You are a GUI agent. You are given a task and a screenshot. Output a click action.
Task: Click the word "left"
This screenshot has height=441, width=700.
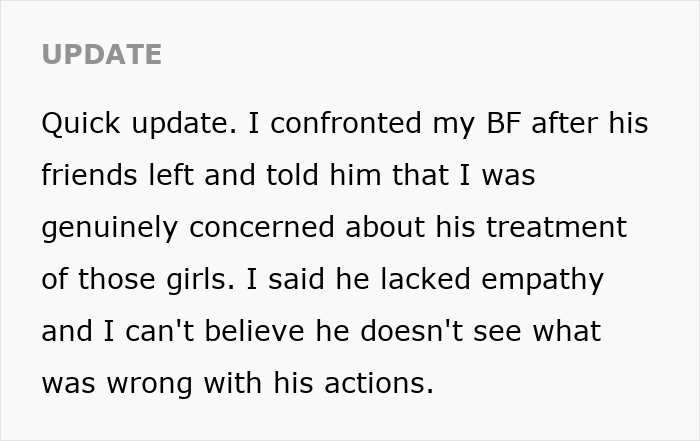(170, 175)
